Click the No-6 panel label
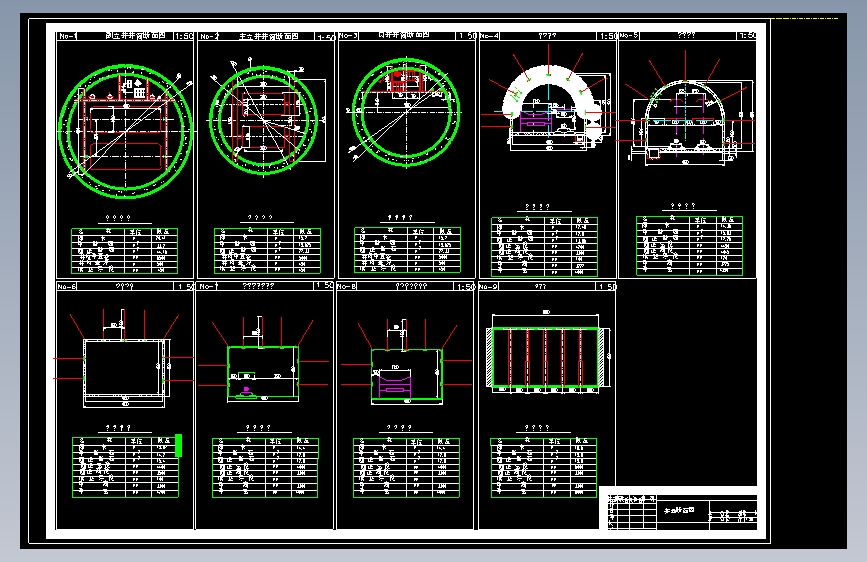 click(x=67, y=287)
